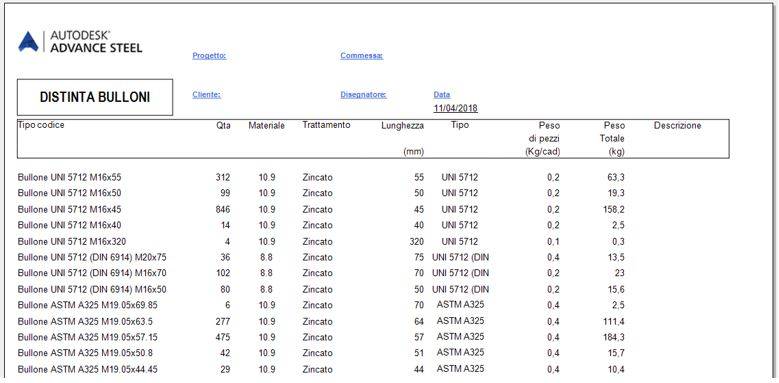Click total weight 10,4
Image resolution: width=779 pixels, height=383 pixels.
click(x=615, y=370)
